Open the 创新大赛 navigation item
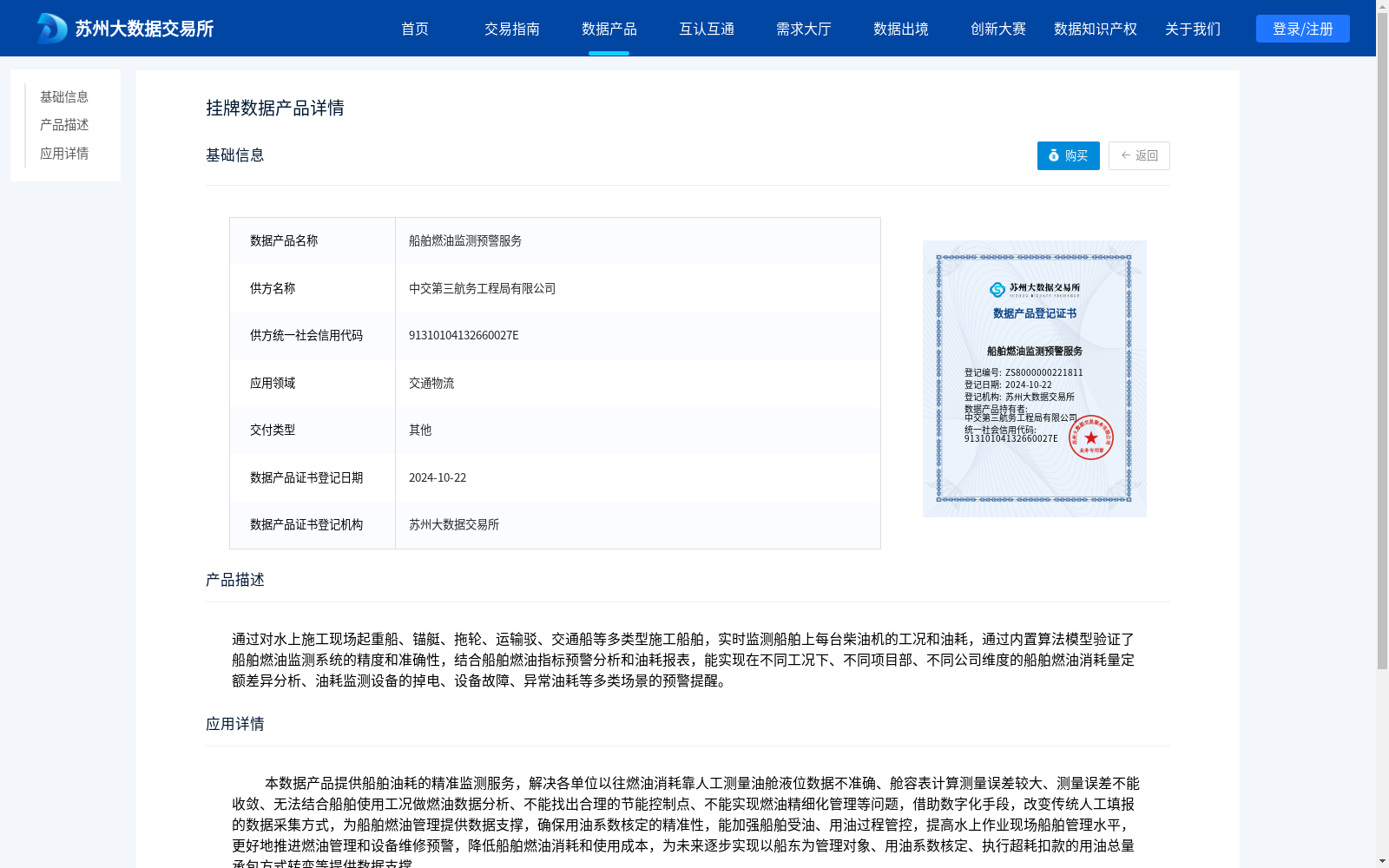Screen dimensions: 1389x868 pyautogui.click(x=998, y=29)
